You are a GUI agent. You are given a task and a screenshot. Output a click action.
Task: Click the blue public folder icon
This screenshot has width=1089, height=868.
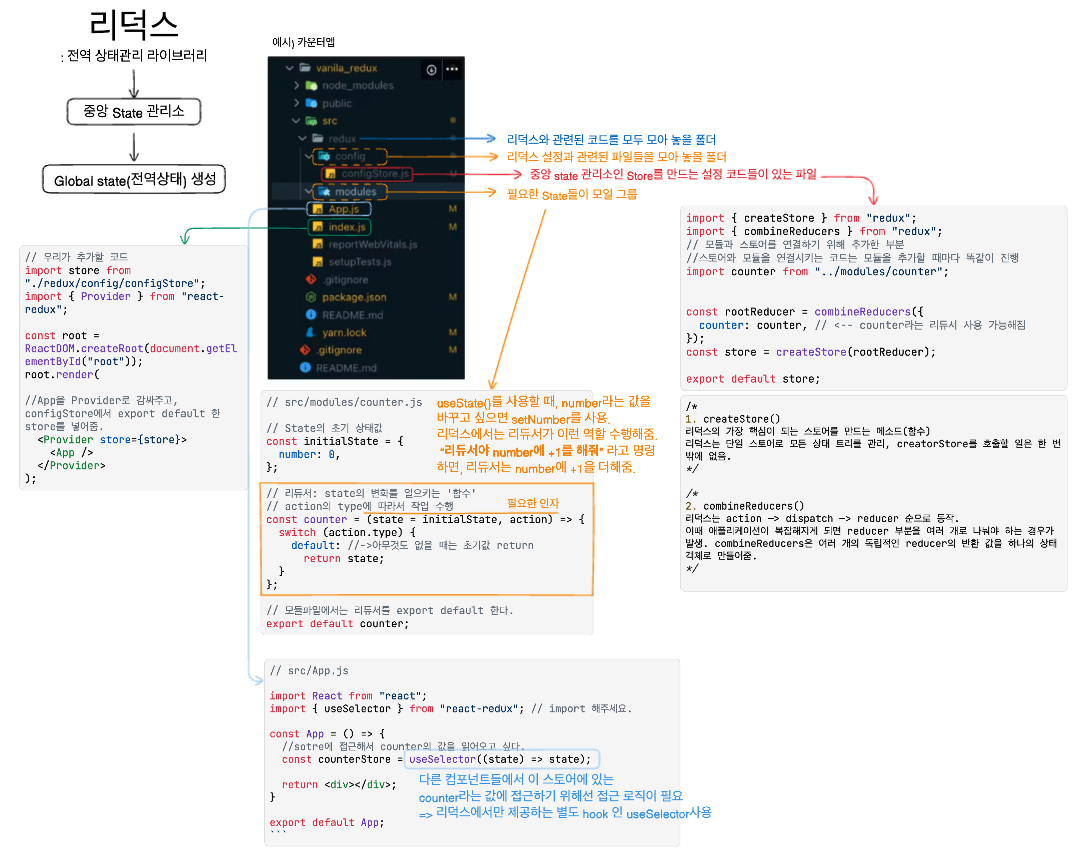coord(311,103)
